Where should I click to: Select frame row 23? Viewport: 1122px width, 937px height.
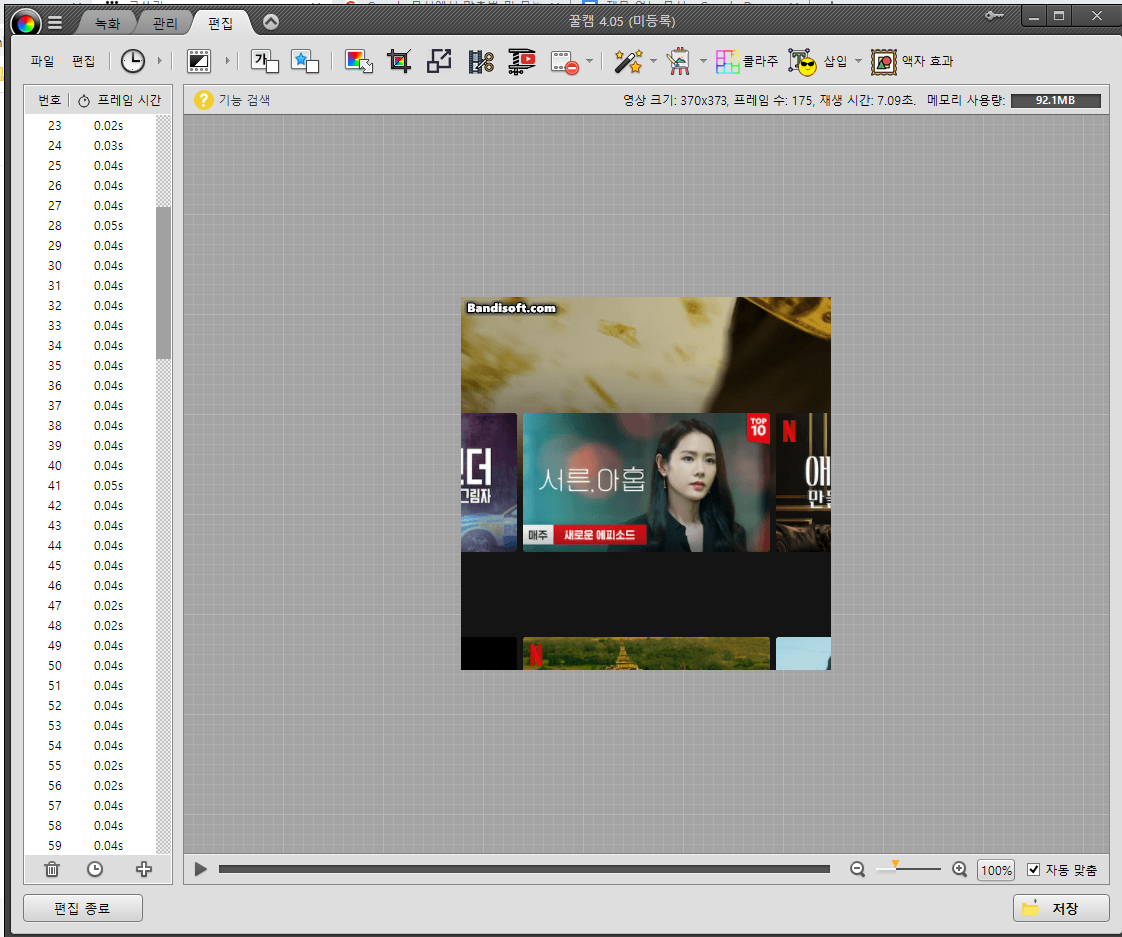90,125
